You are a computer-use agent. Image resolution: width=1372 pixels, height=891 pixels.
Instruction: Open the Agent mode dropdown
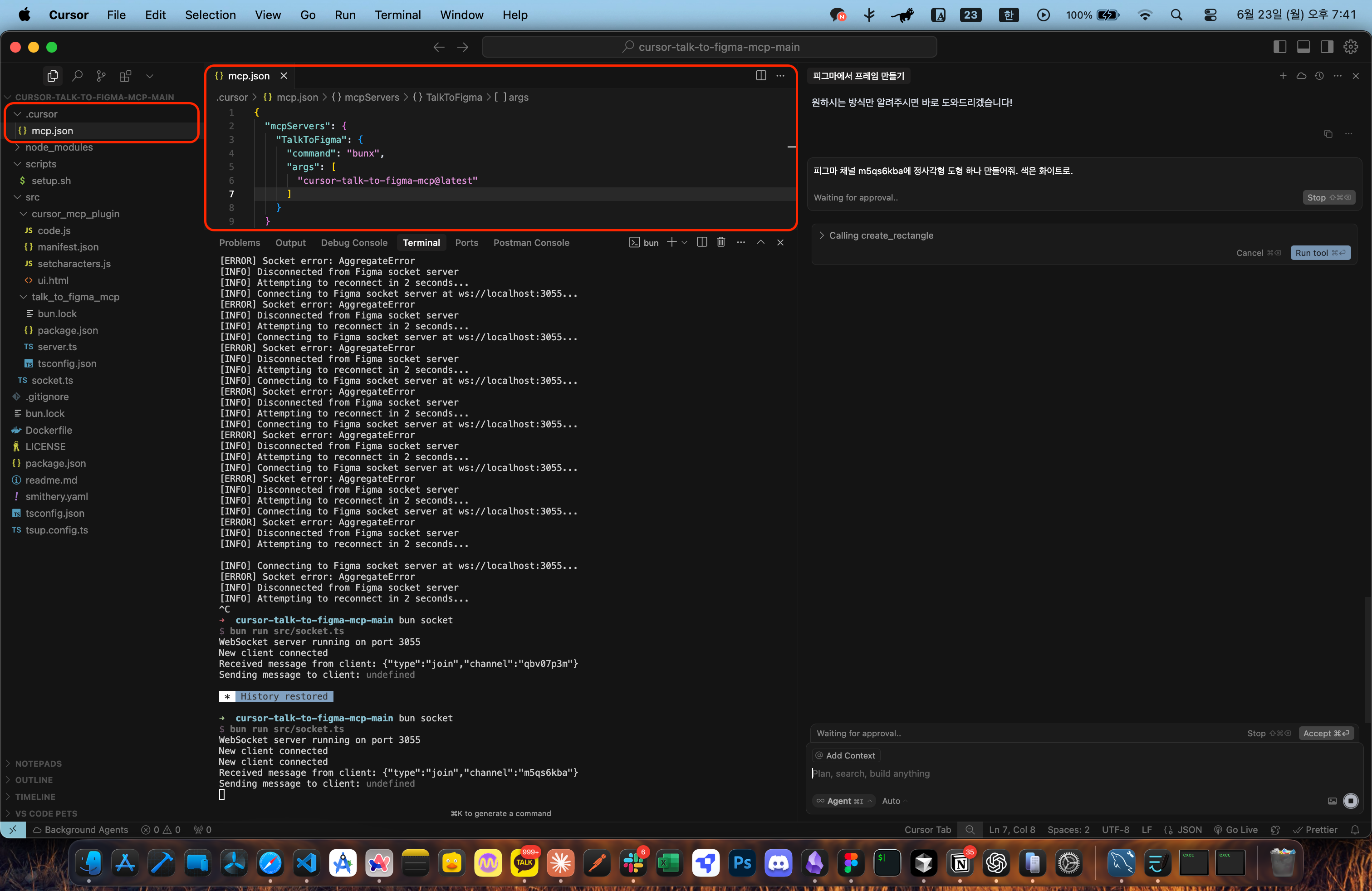point(844,801)
